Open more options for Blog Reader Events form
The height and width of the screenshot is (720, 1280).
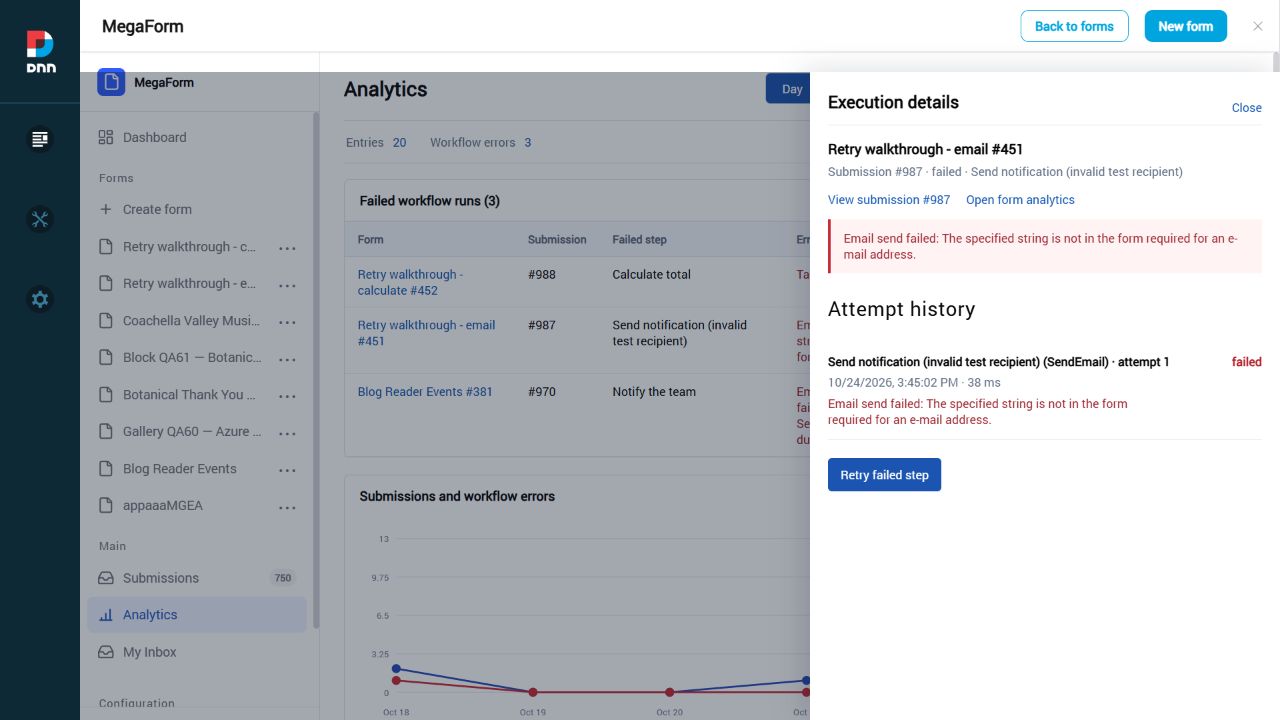[287, 470]
